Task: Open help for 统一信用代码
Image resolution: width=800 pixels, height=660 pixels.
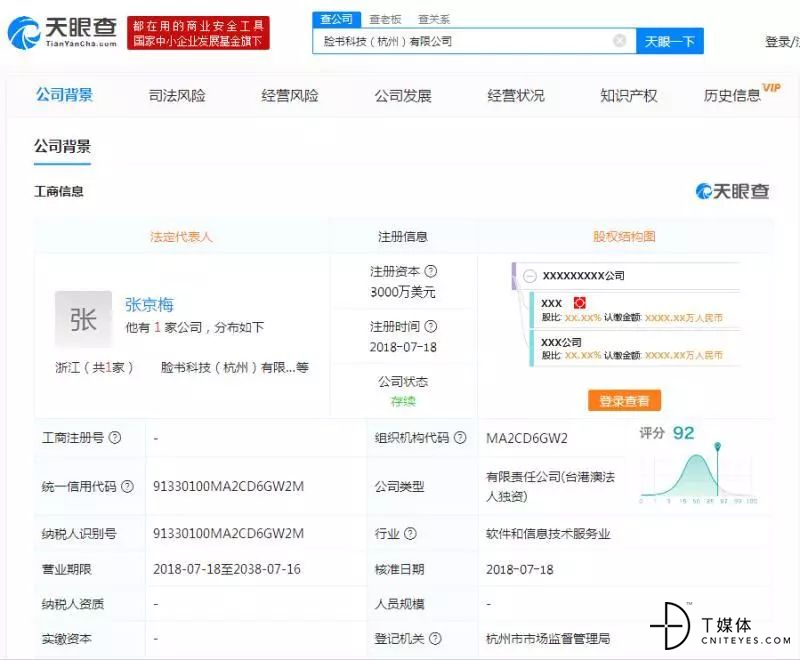Action: (128, 487)
